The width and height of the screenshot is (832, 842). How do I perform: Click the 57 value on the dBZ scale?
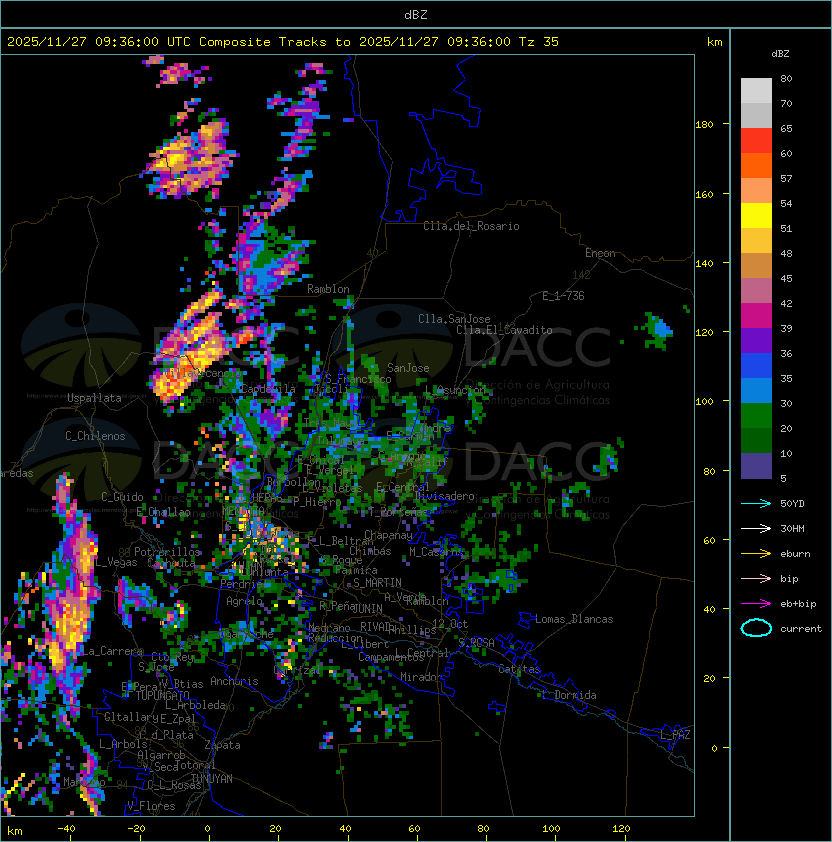(786, 178)
